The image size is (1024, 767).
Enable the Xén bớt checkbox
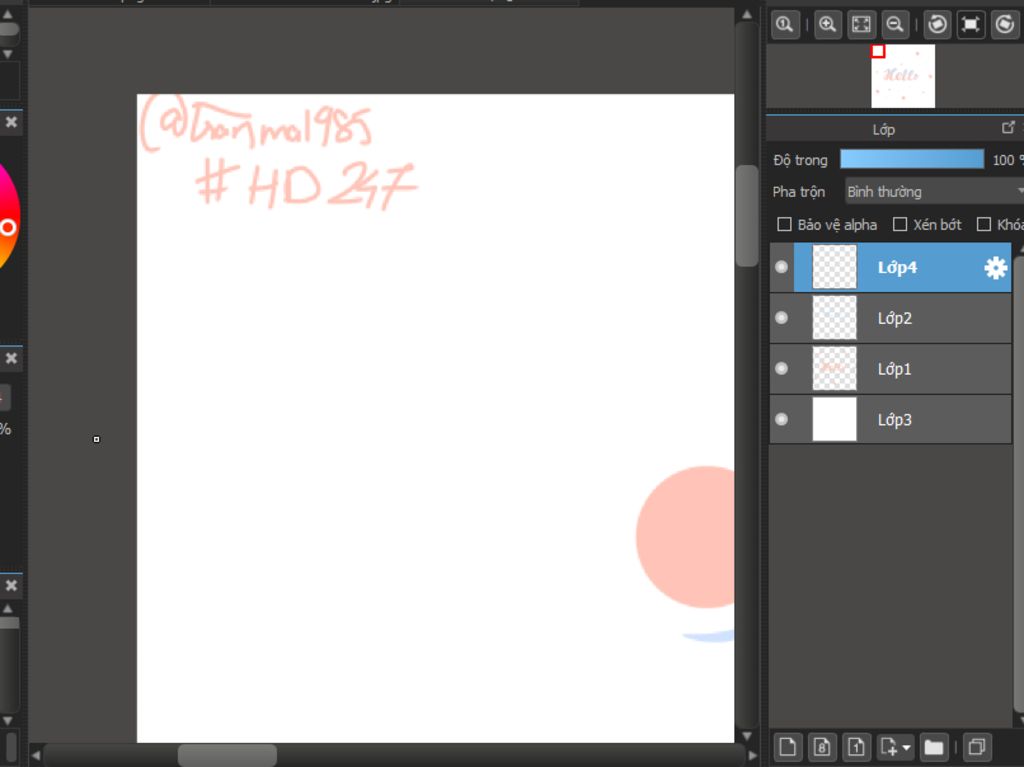coord(900,225)
